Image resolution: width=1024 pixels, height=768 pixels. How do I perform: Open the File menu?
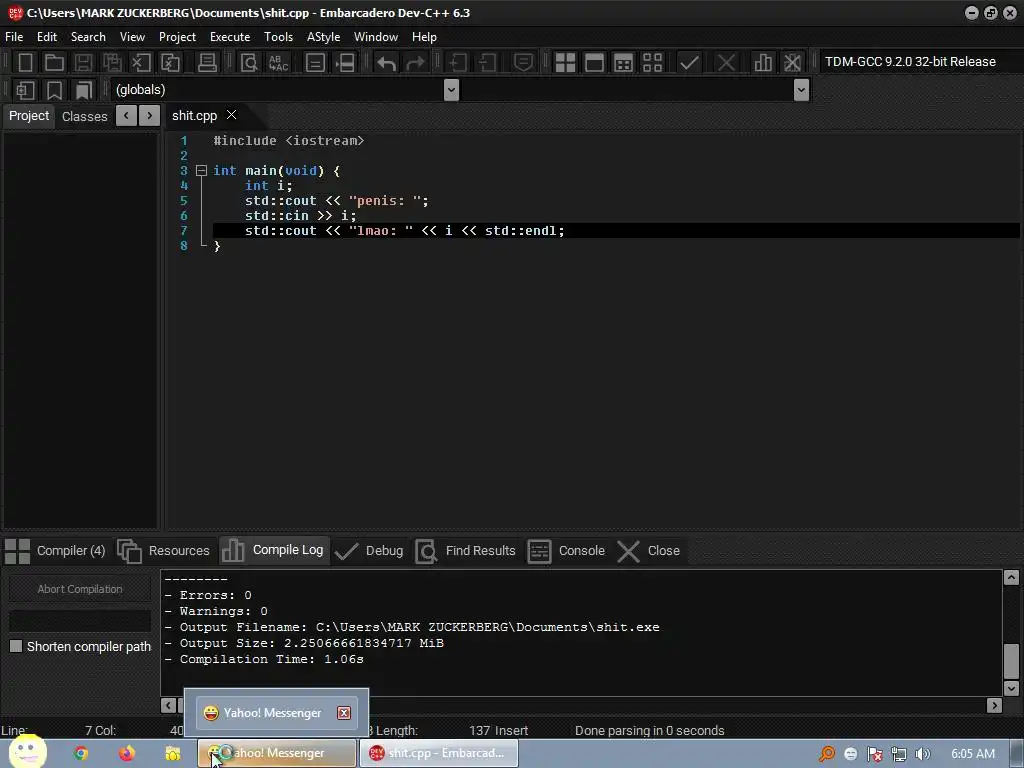click(x=14, y=37)
